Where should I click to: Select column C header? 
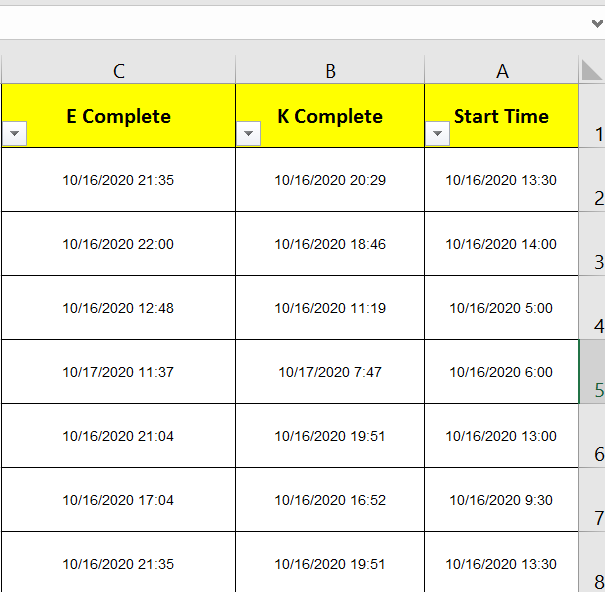(x=118, y=70)
